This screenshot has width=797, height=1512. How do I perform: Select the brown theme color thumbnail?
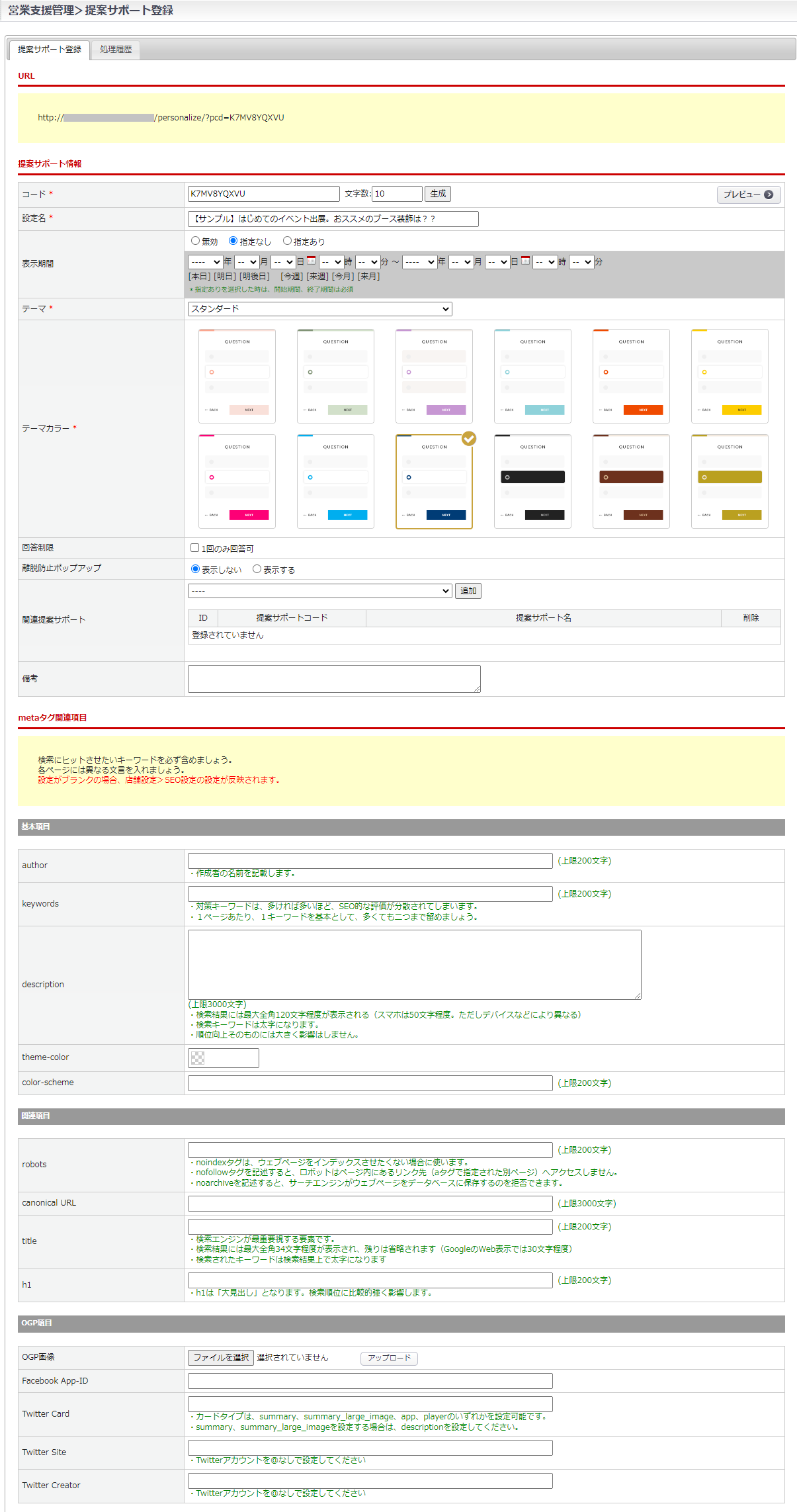pyautogui.click(x=631, y=481)
